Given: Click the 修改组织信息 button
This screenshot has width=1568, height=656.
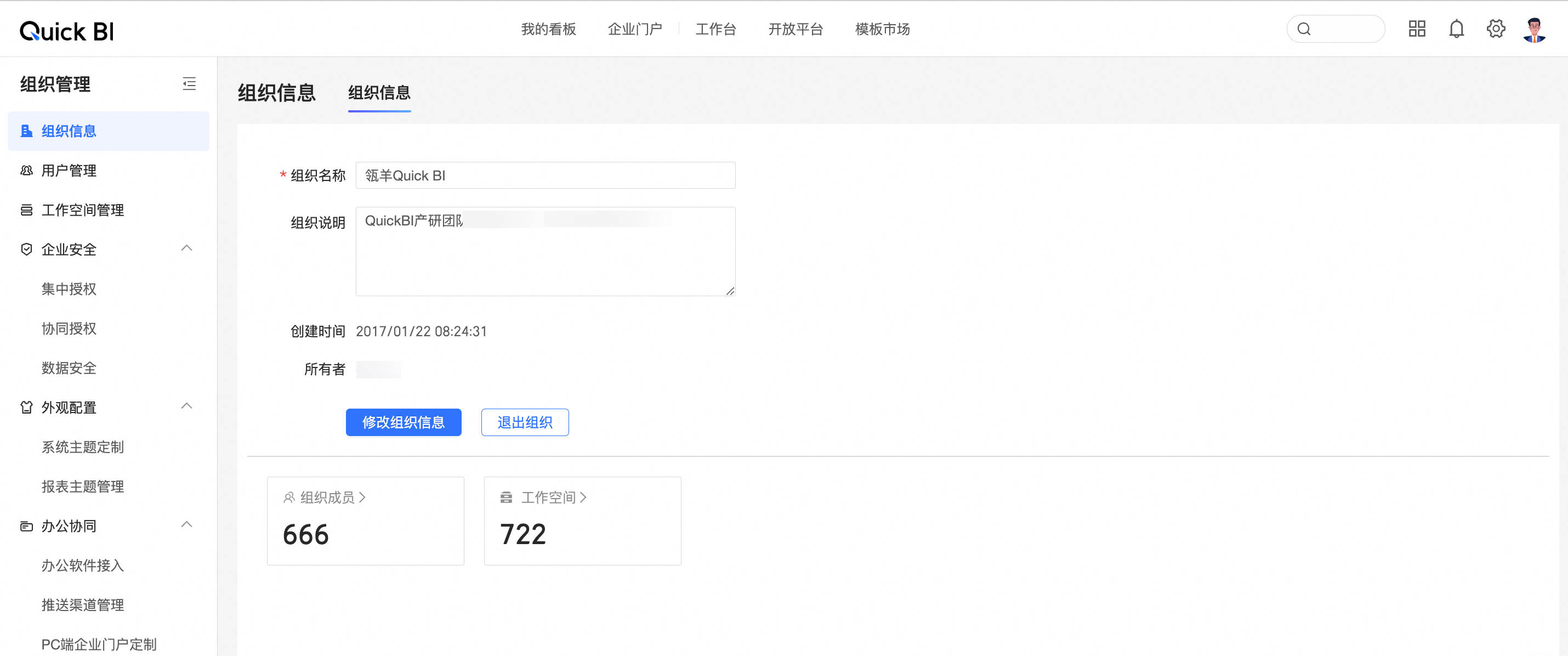Looking at the screenshot, I should 403,422.
